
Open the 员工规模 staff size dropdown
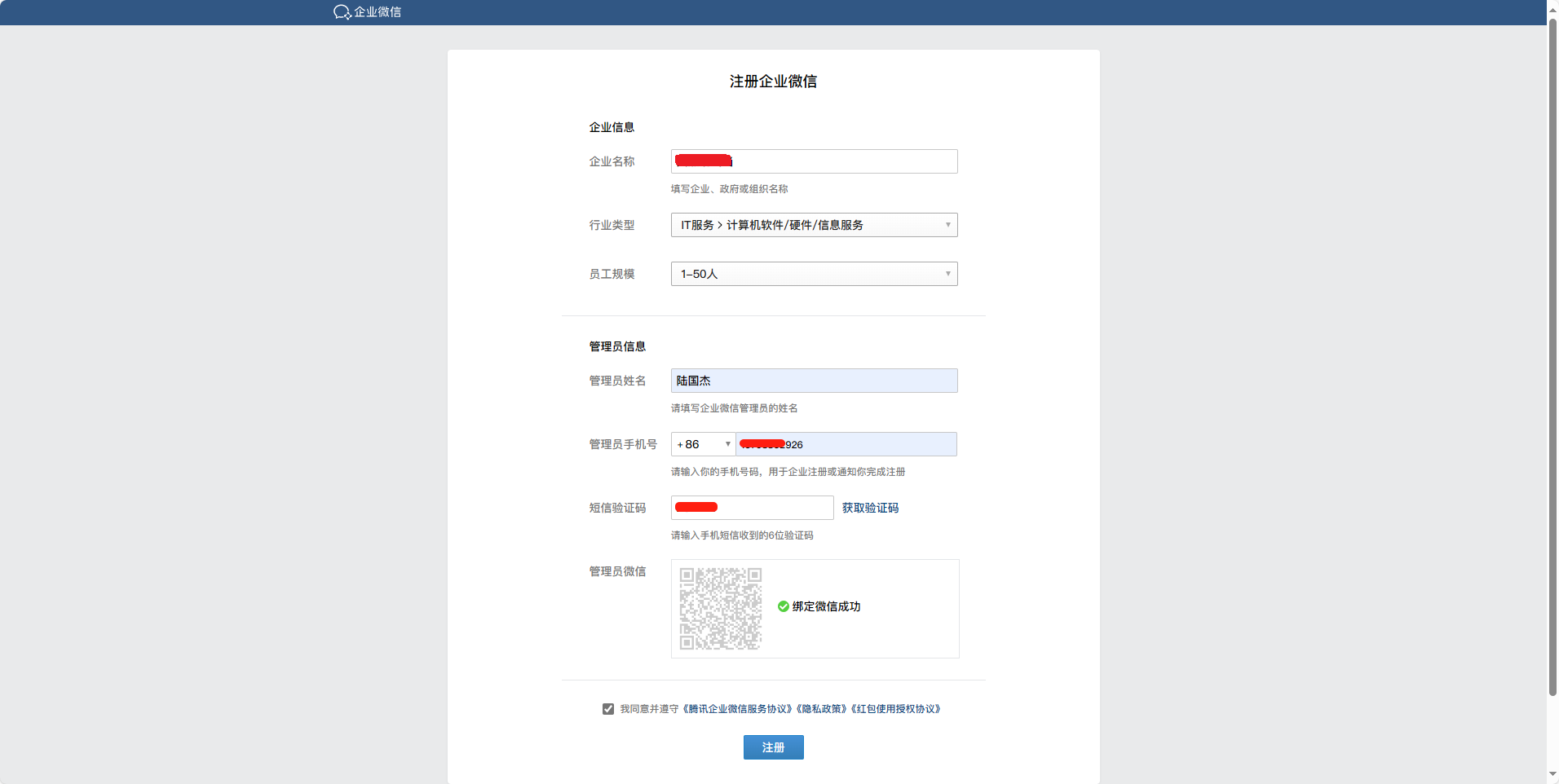click(814, 274)
